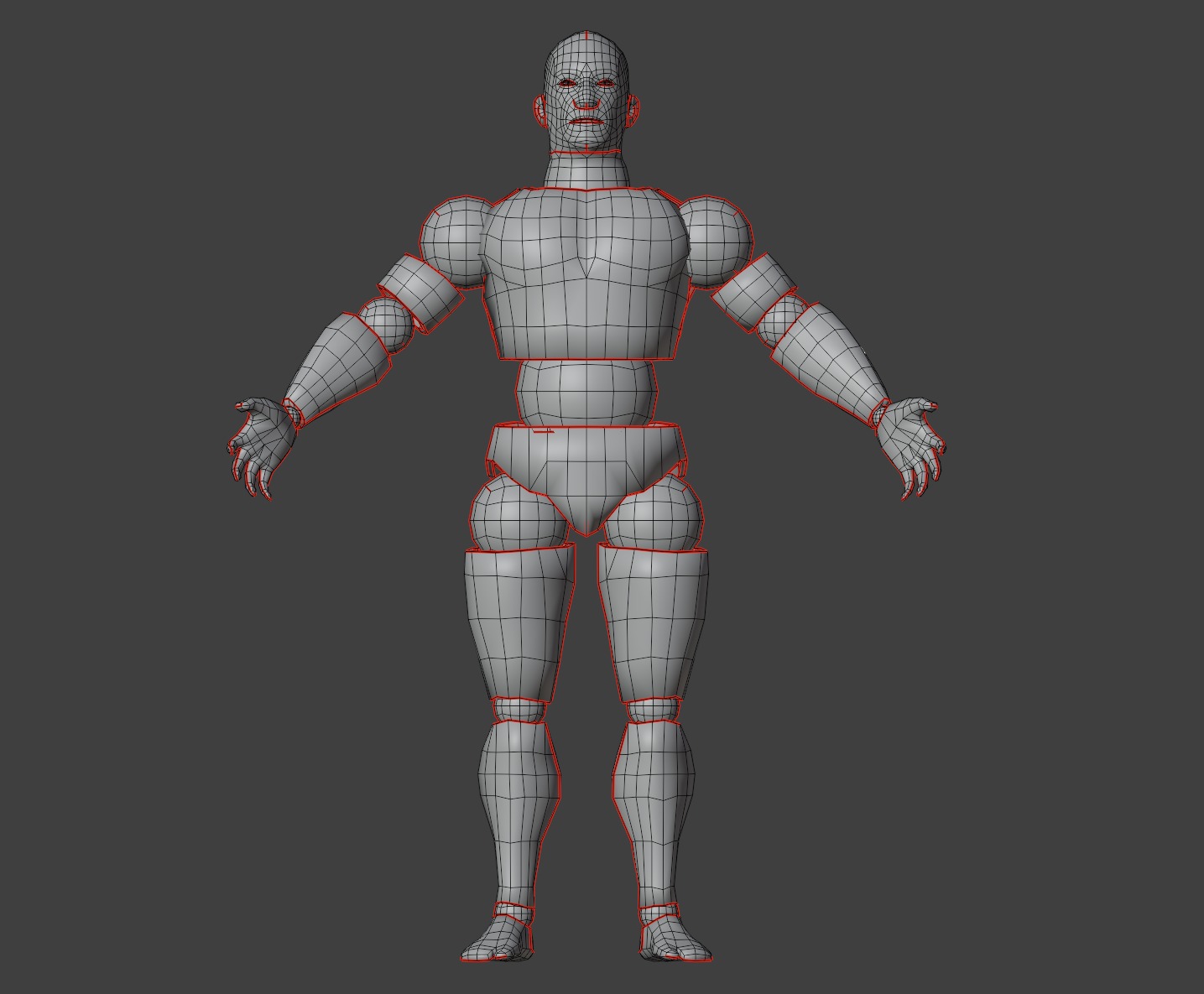1204x994 pixels.
Task: Click the model's mouth on the face
Action: [586, 121]
